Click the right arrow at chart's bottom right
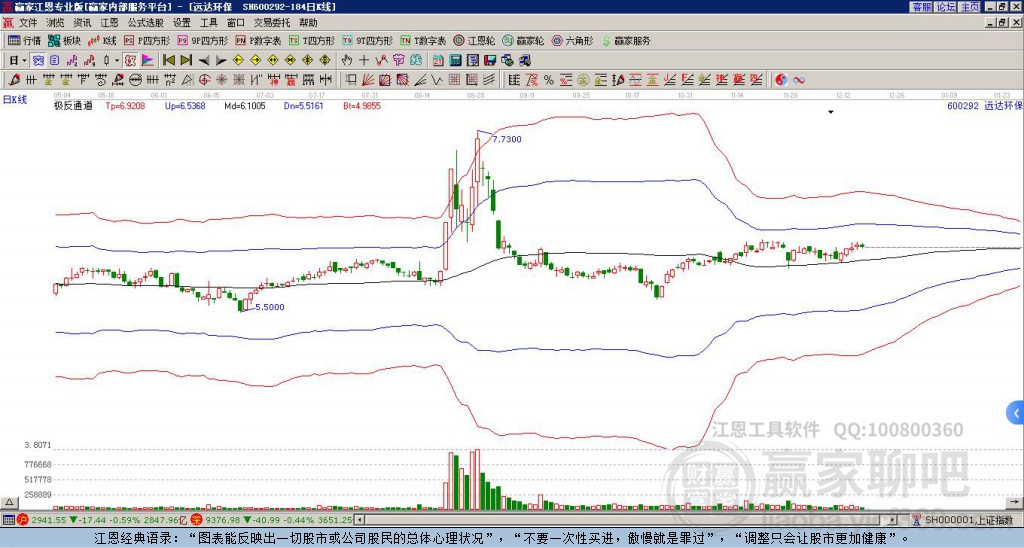Image resolution: width=1024 pixels, height=548 pixels. click(1014, 502)
